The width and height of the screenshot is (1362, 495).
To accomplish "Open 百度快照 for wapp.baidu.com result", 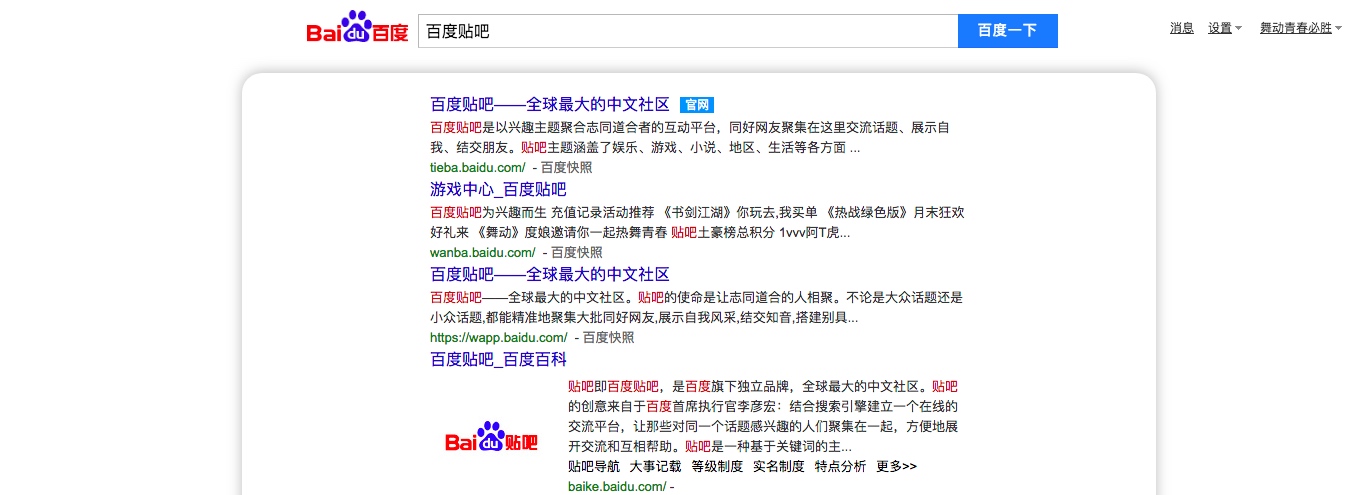I will (x=608, y=338).
